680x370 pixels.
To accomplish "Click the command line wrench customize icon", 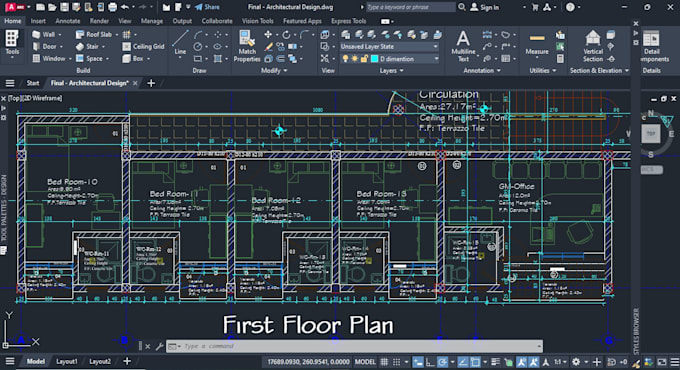I will (159, 346).
